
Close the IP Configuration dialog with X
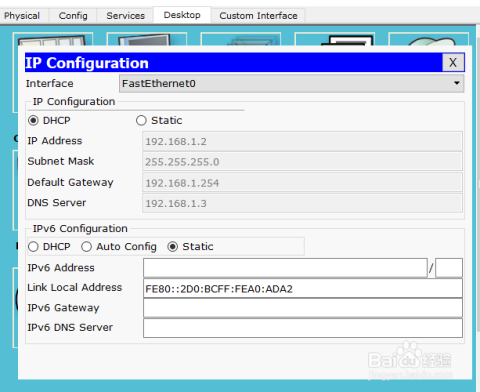453,62
